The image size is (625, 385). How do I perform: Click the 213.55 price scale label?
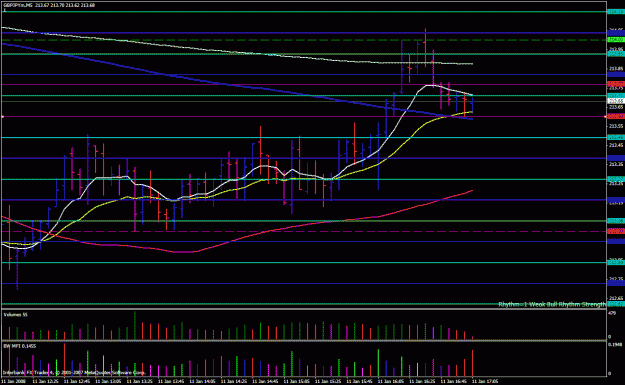click(616, 126)
